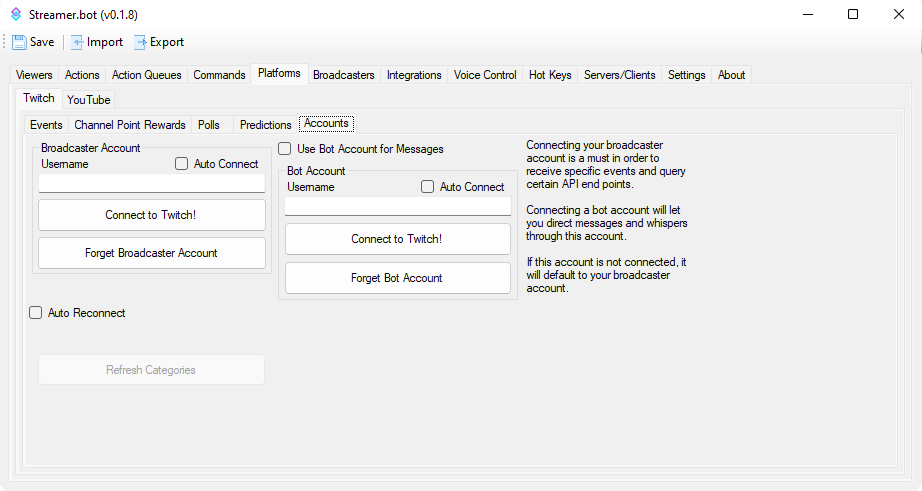Focus the Bot Account username field
Image resolution: width=922 pixels, height=491 pixels.
coord(397,206)
